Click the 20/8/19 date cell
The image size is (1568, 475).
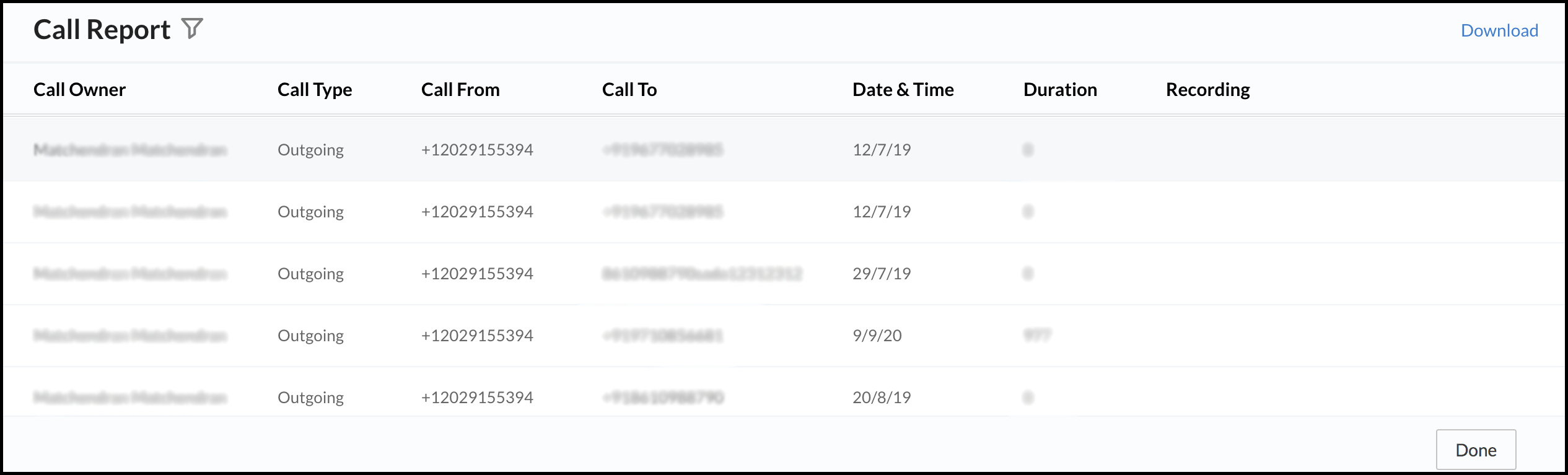click(x=881, y=397)
